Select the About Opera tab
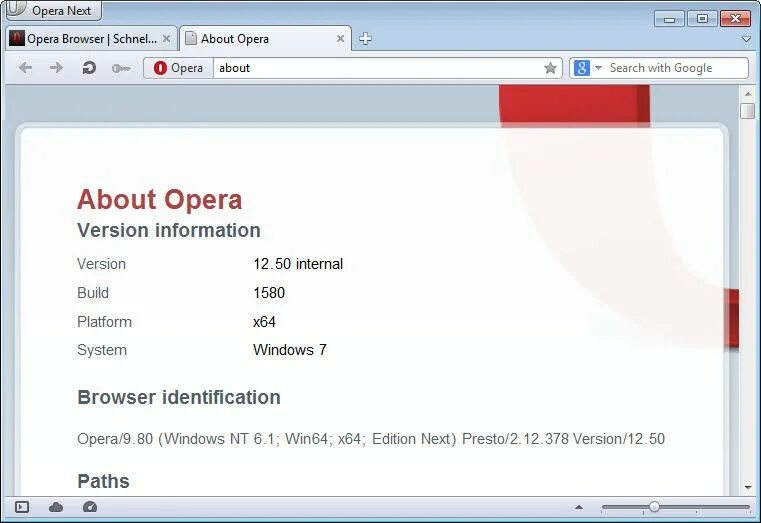The height and width of the screenshot is (523, 761). (265, 39)
